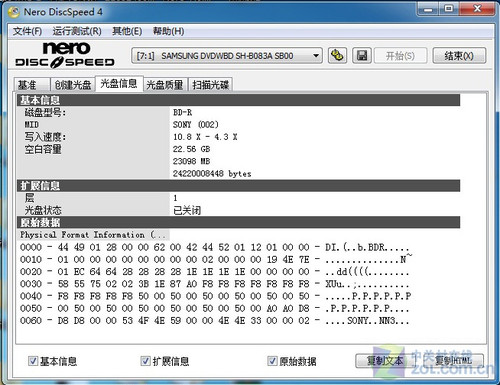Open the 运行测试(R) menu
500x385 pixels.
coord(77,31)
